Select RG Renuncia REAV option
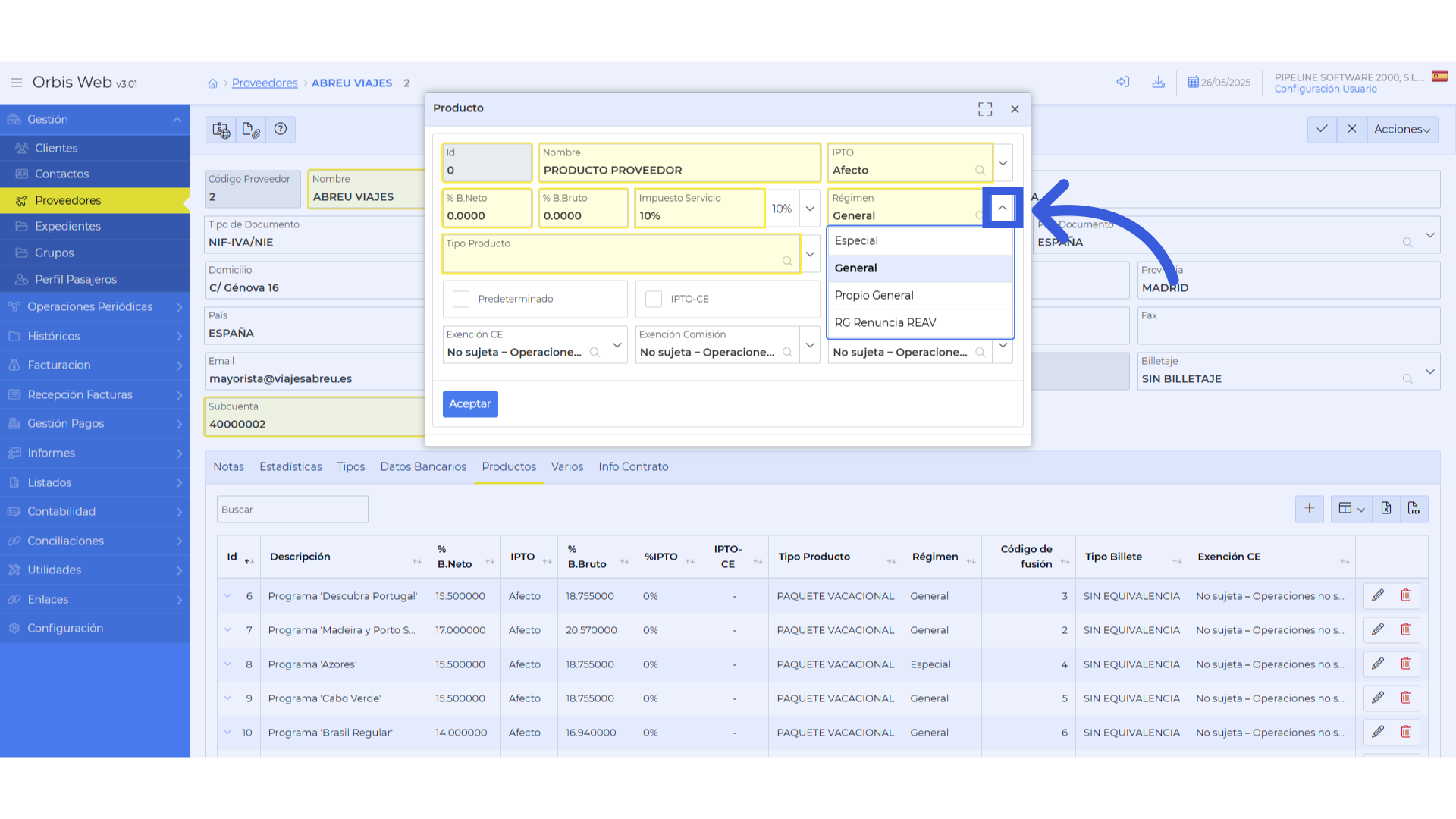This screenshot has height=819, width=1456. coord(920,323)
